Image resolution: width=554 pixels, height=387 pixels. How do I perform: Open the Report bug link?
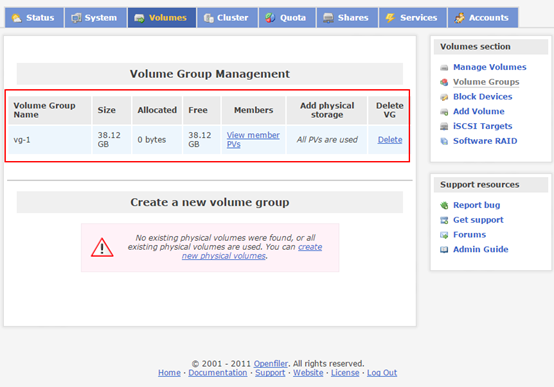(x=477, y=205)
